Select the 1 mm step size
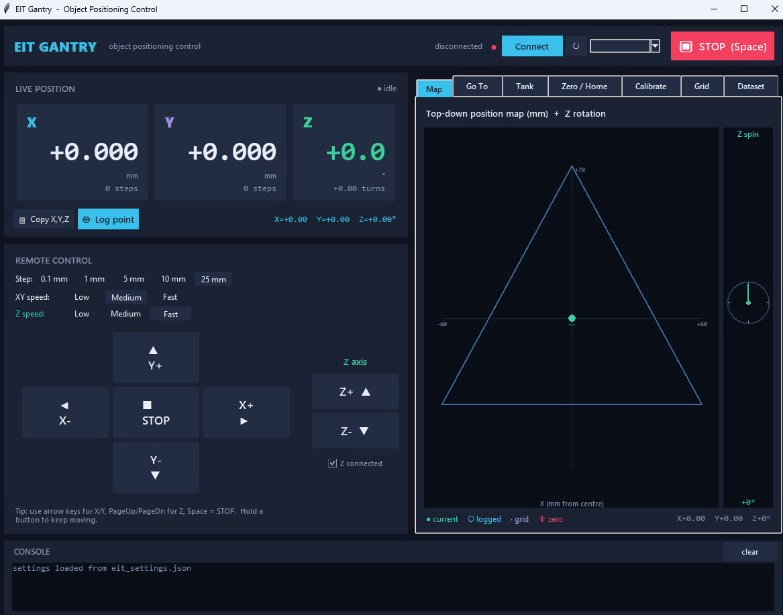 coord(94,279)
